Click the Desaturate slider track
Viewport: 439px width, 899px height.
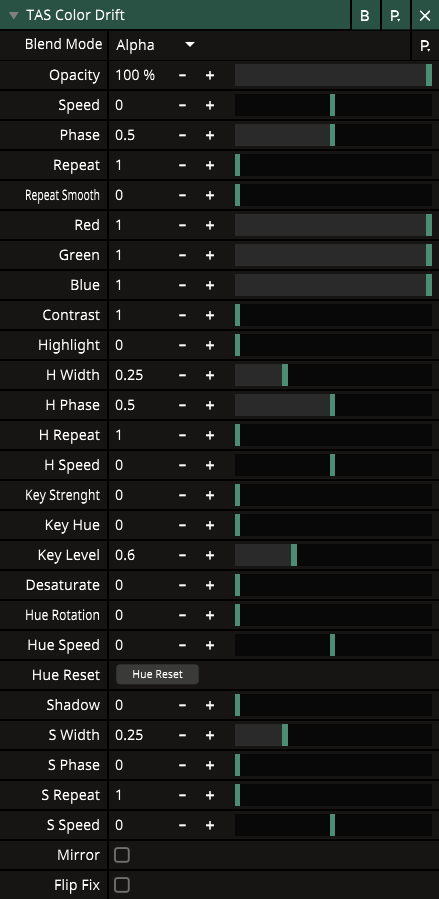(334, 585)
